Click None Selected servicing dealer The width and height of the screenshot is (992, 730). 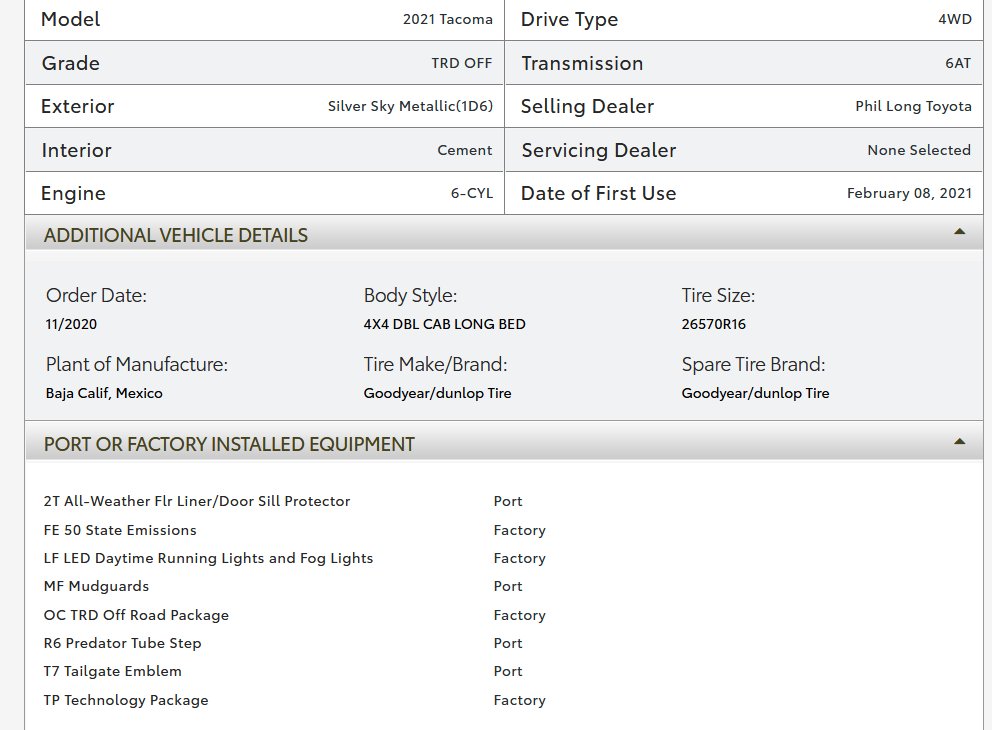pyautogui.click(x=919, y=150)
